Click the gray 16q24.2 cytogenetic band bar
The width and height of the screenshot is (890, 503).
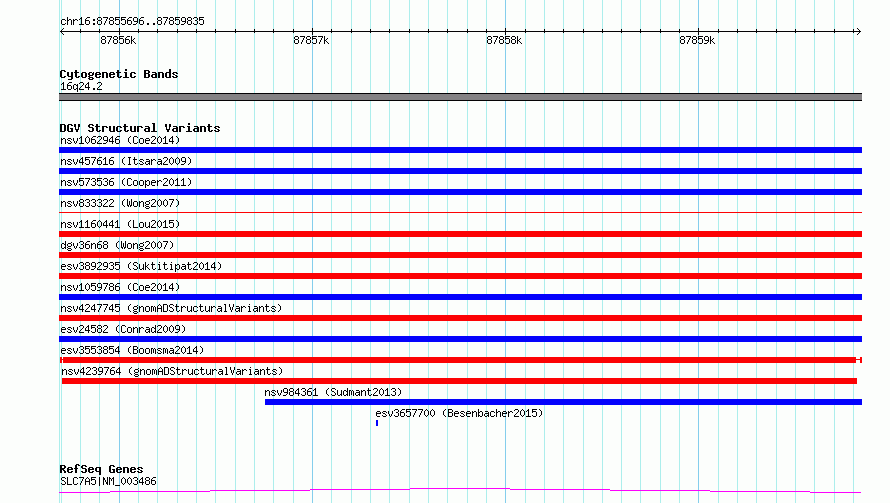[x=460, y=97]
